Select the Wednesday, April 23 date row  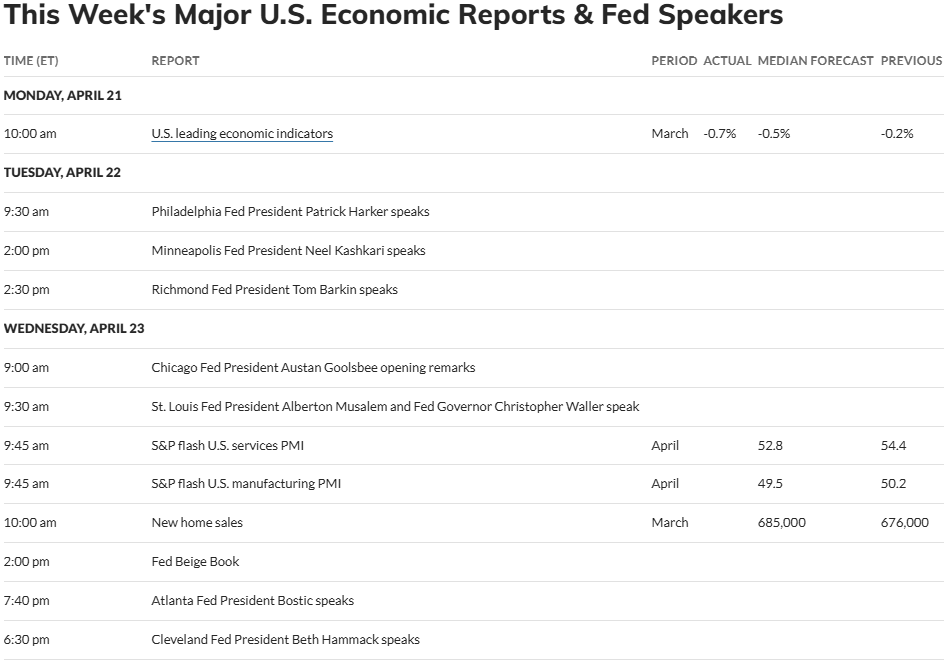point(474,328)
